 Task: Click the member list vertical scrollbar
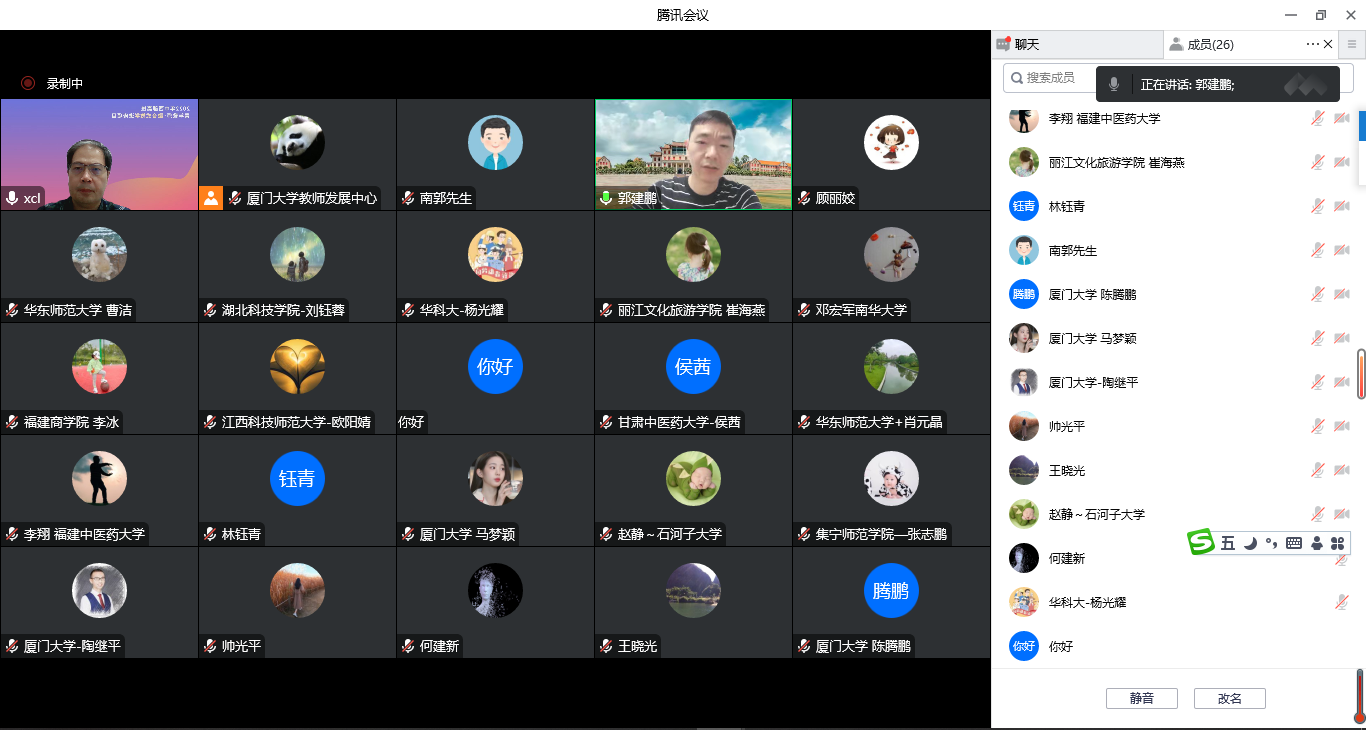1360,374
